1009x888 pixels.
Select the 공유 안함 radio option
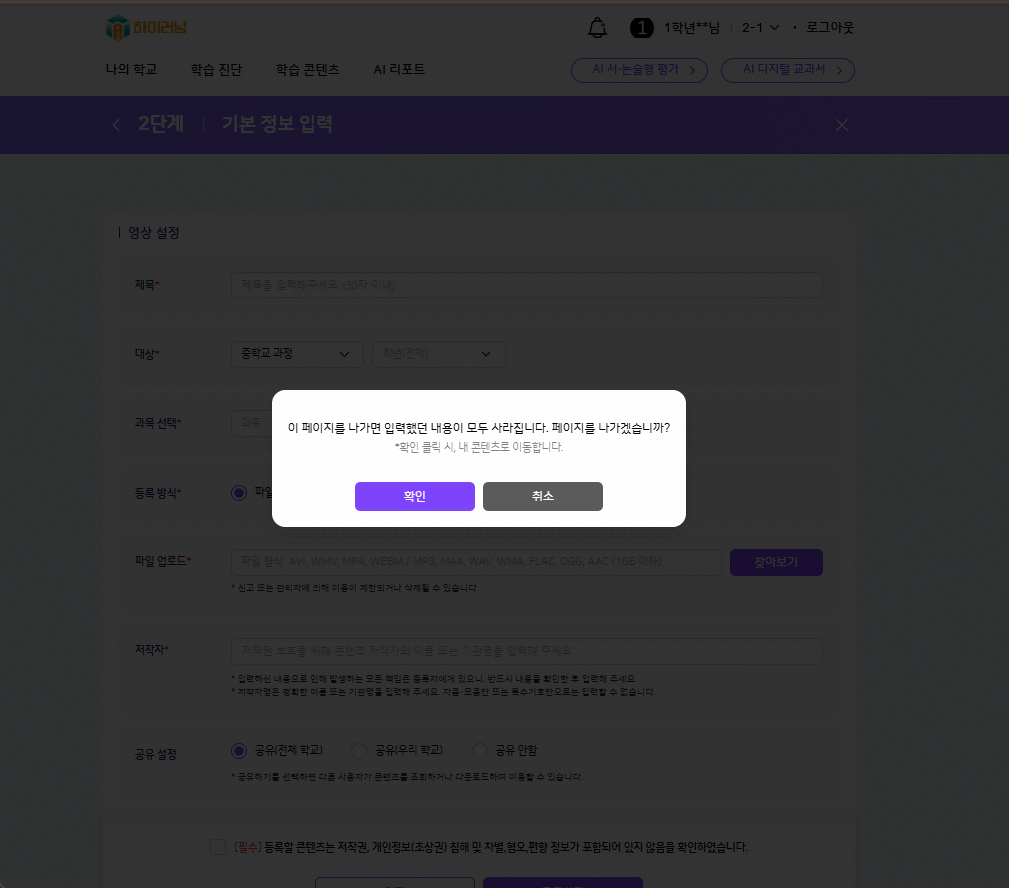tap(480, 750)
